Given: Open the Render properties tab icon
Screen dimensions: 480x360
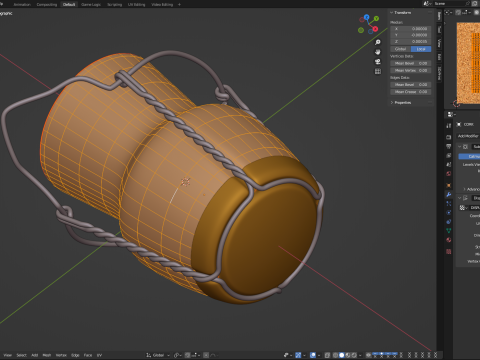Looking at the screenshot, I should click(x=449, y=137).
